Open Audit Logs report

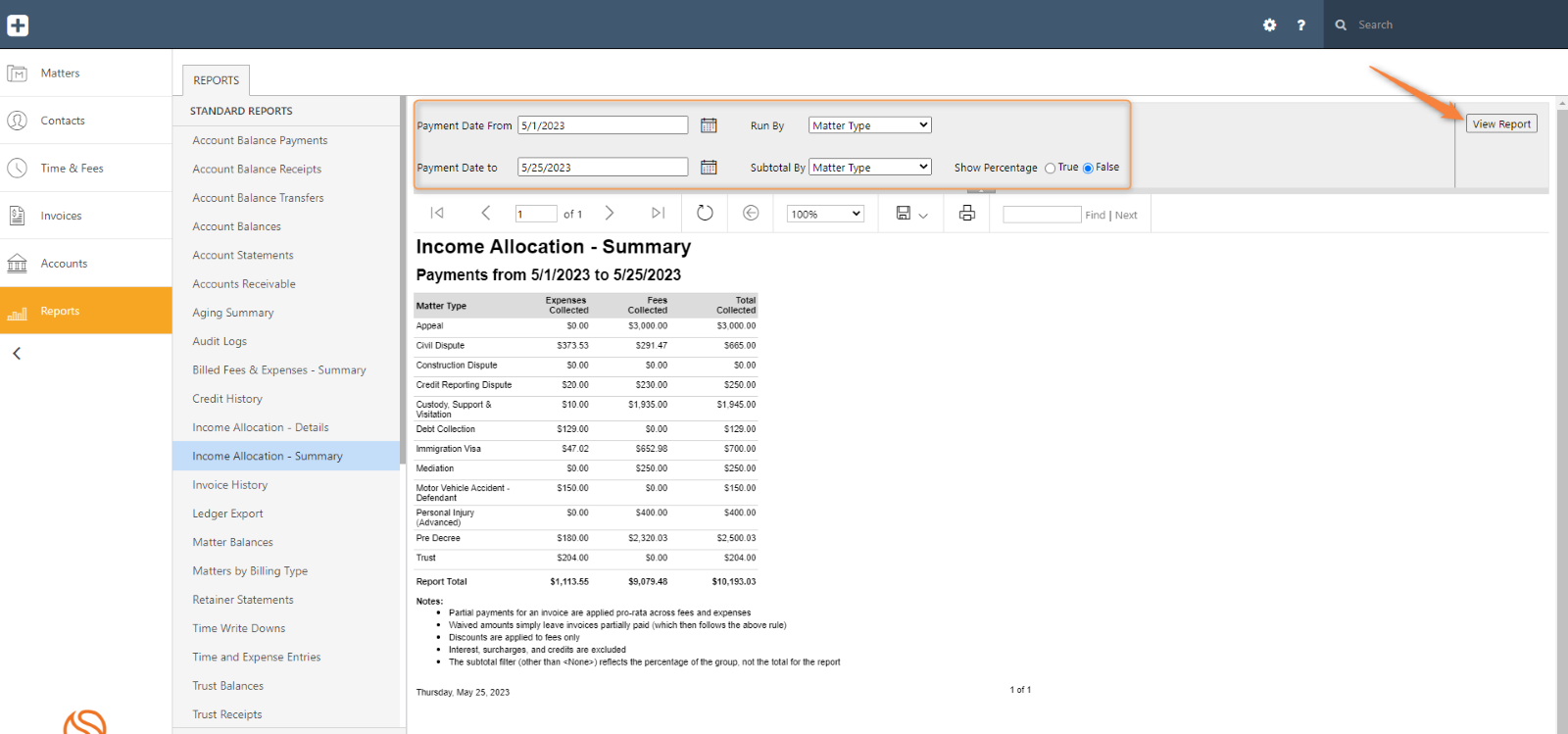pyautogui.click(x=220, y=341)
